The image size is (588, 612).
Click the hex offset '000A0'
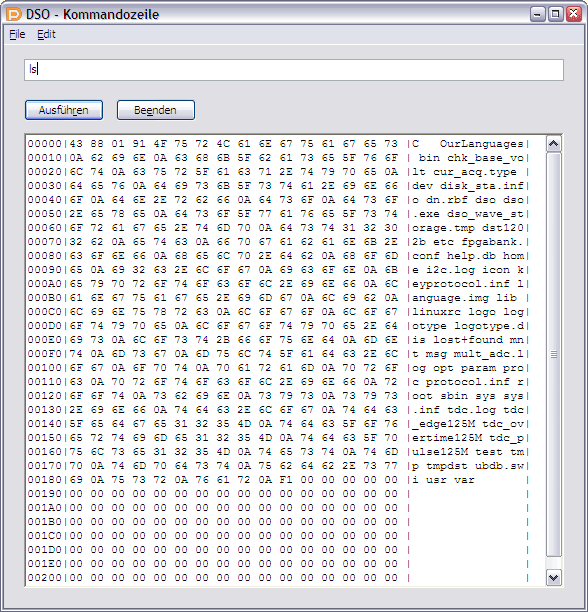(x=44, y=284)
